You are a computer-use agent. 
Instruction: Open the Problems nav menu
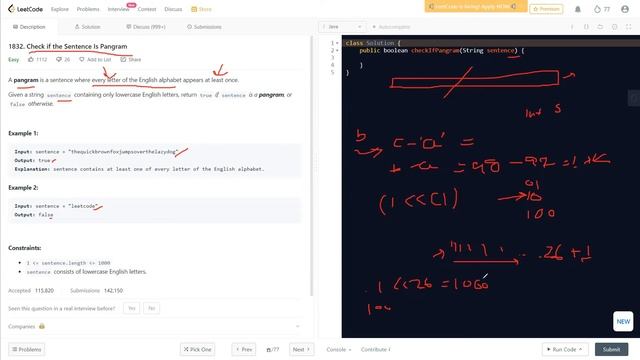tap(88, 9)
